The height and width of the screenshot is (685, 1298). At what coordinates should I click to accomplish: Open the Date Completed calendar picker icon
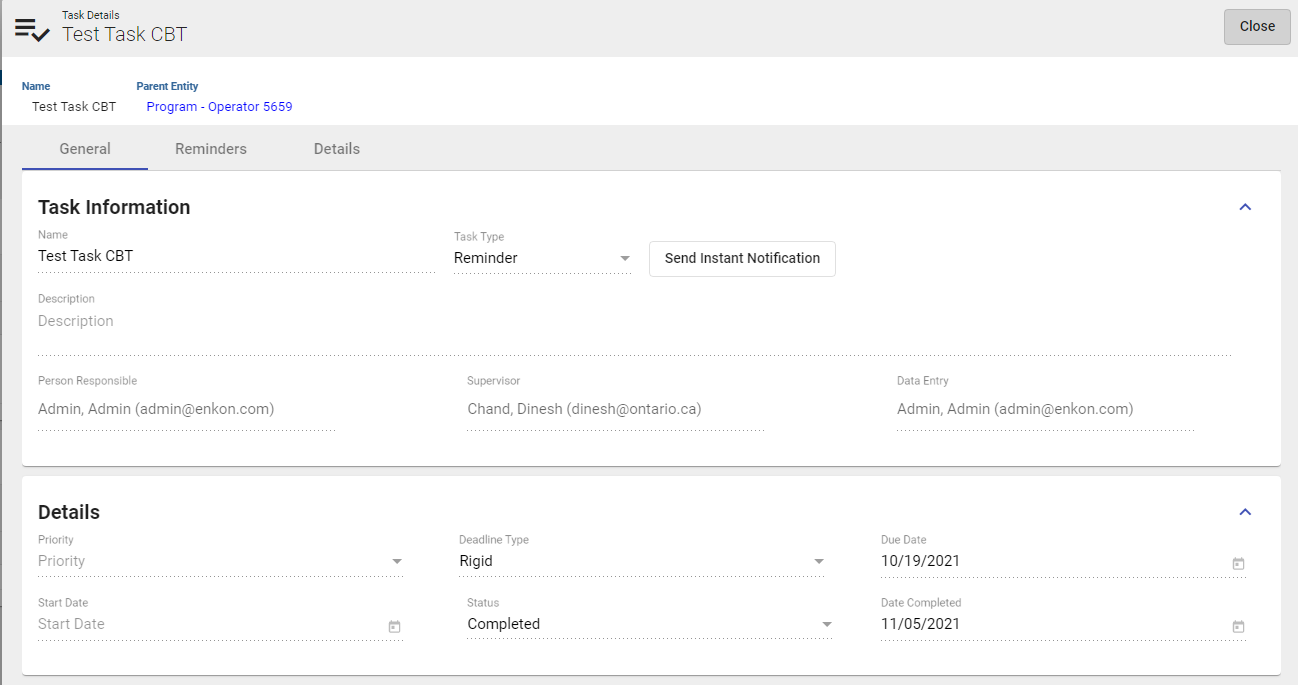coord(1238,627)
